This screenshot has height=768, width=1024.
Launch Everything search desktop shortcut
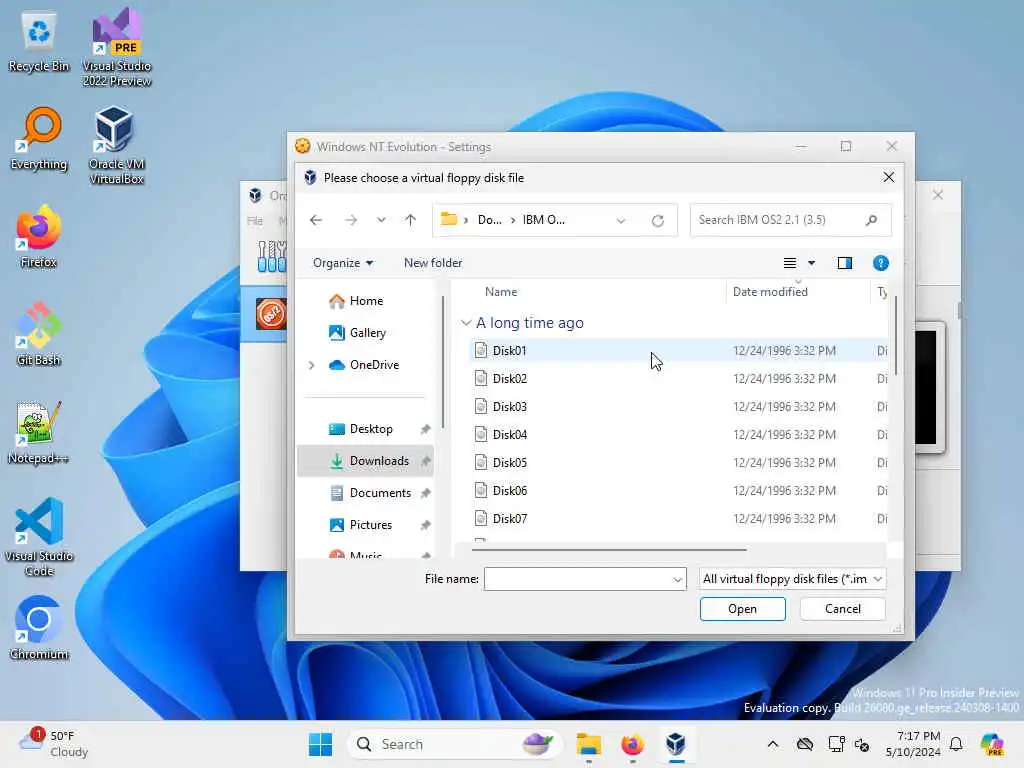[39, 140]
